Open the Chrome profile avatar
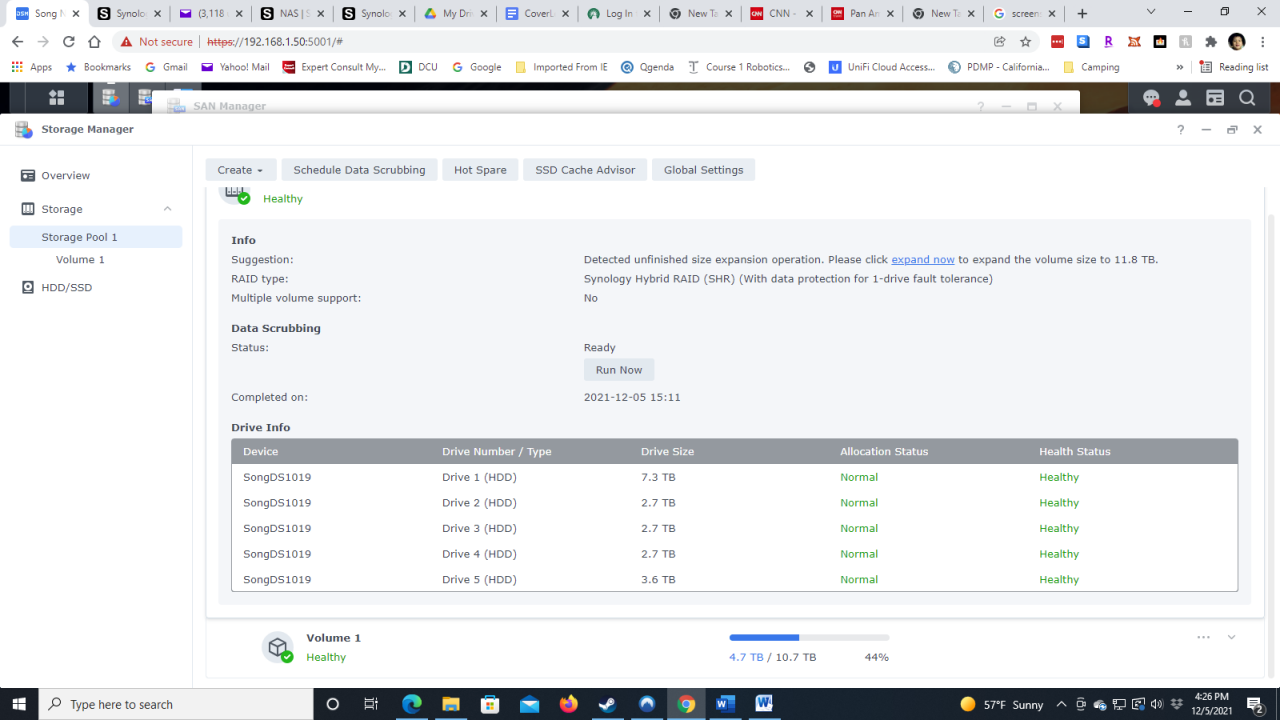Screen dimensions: 1280x720 pos(1237,42)
